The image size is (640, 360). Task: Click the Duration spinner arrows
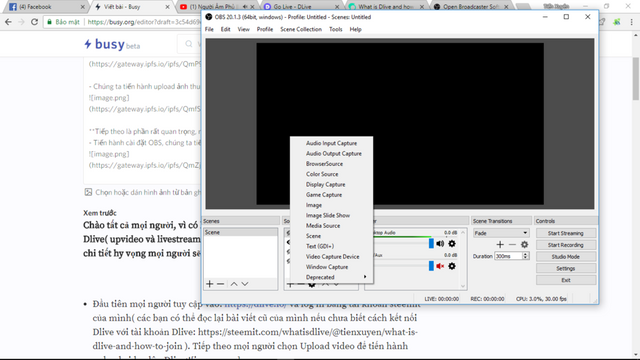[526, 256]
